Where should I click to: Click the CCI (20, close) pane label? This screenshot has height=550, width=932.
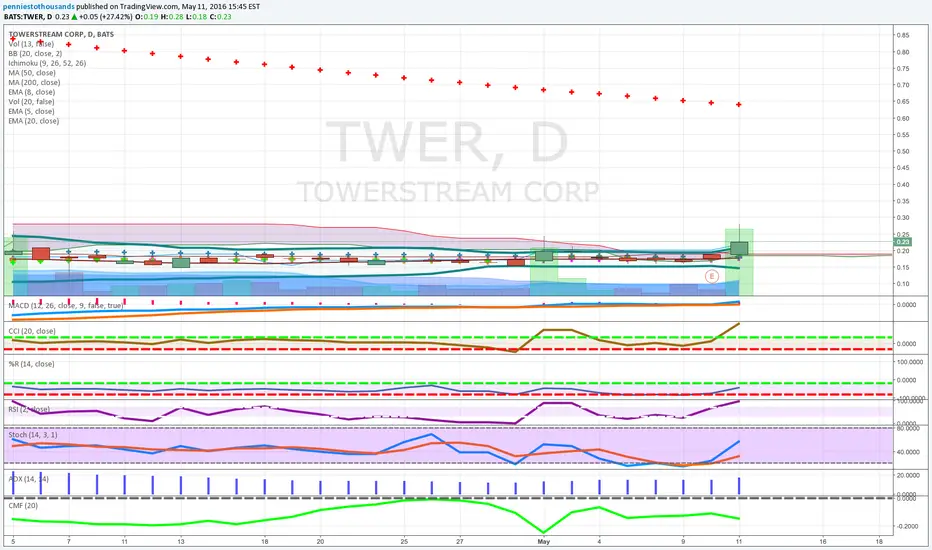pos(32,331)
